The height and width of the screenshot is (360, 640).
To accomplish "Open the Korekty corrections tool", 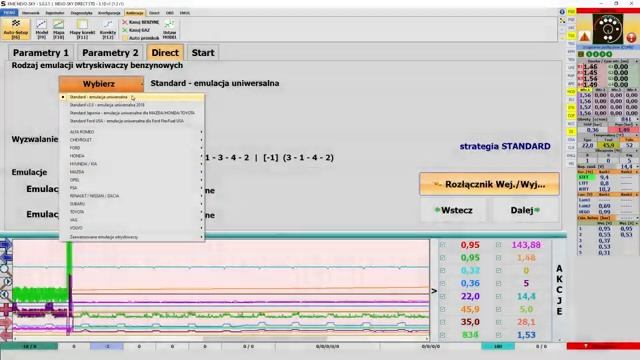I will tap(108, 29).
